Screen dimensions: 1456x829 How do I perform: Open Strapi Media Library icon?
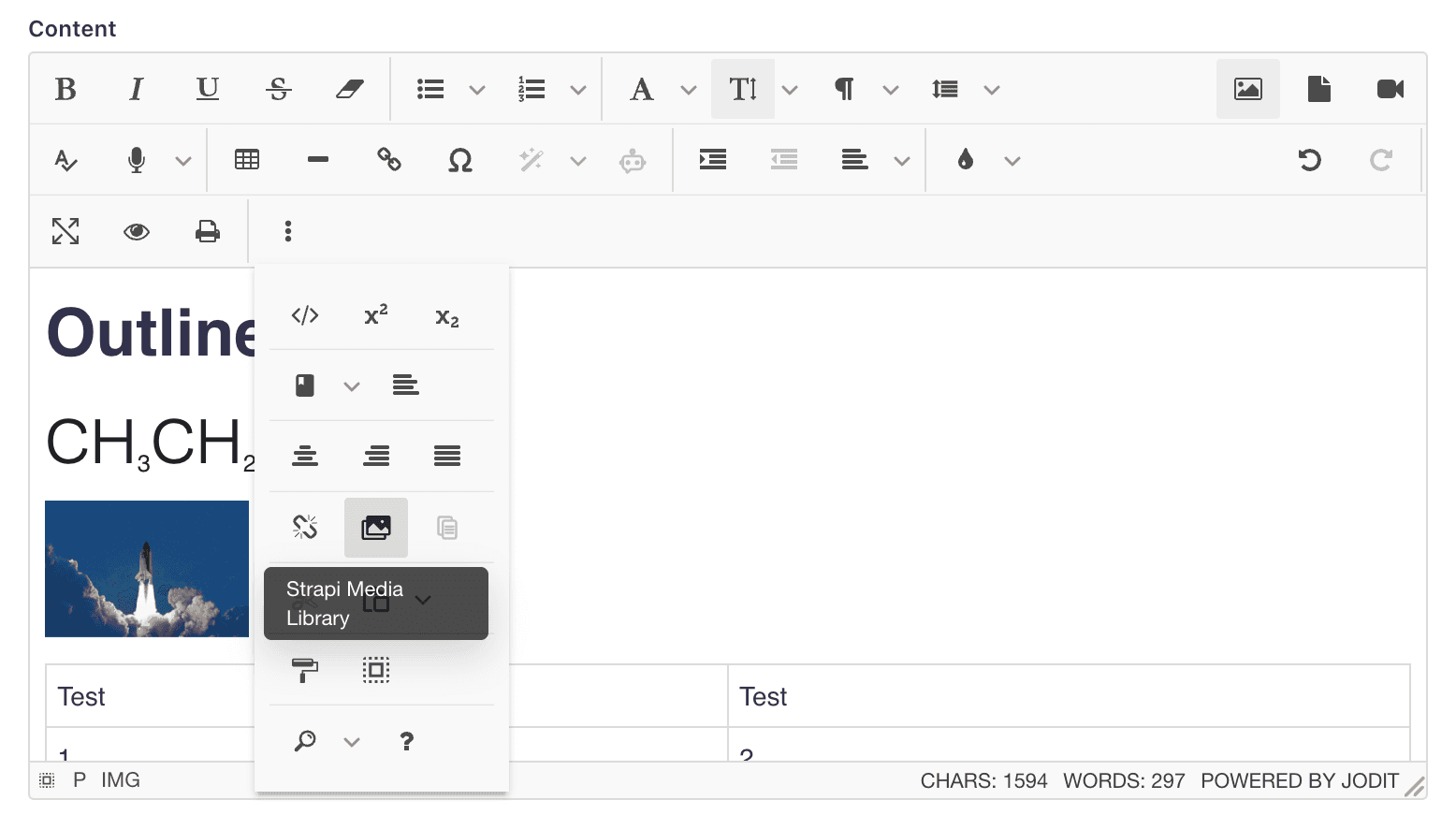(376, 528)
